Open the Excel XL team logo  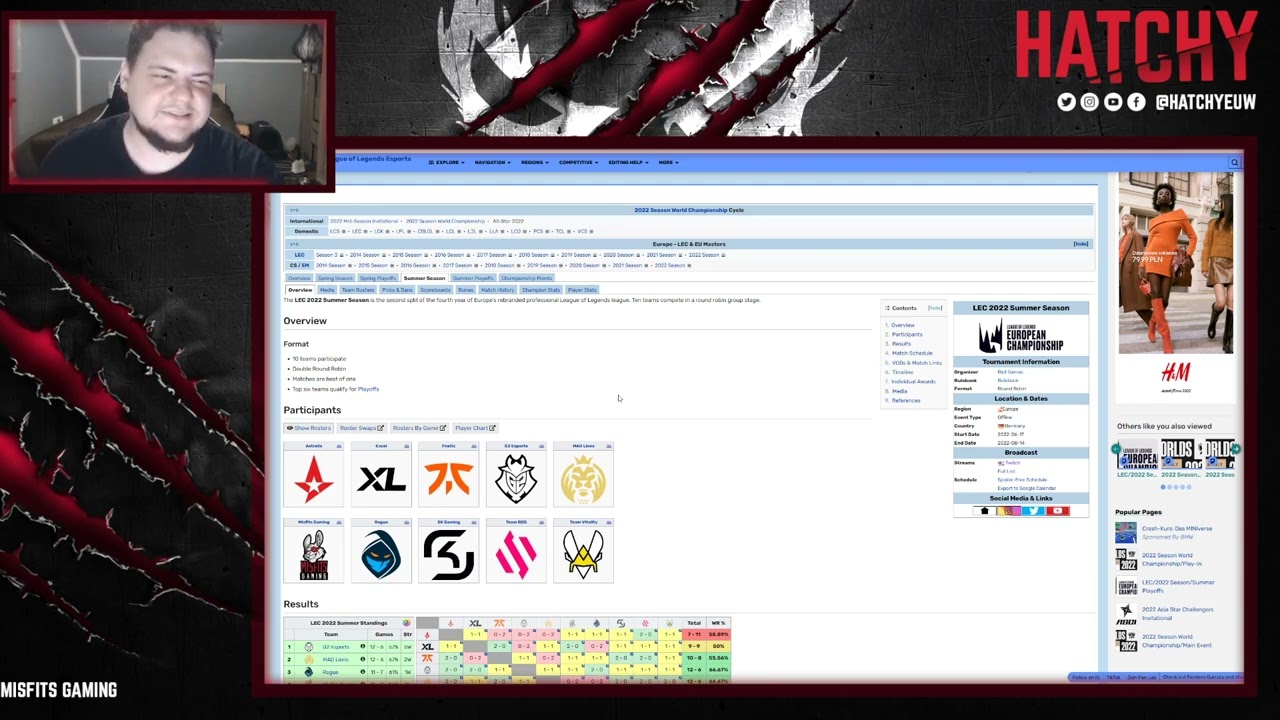pos(381,479)
